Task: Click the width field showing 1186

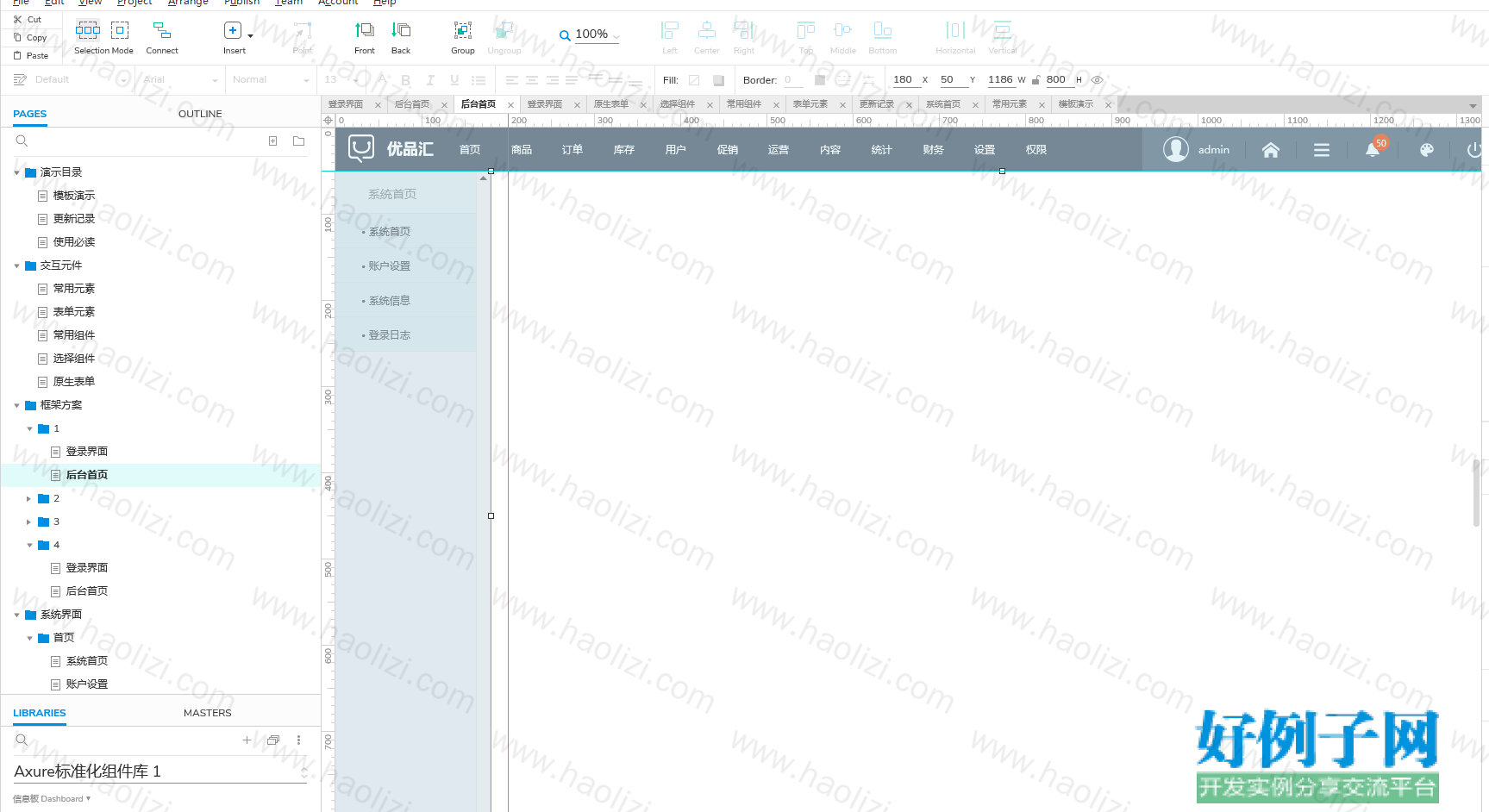Action: tap(1000, 79)
